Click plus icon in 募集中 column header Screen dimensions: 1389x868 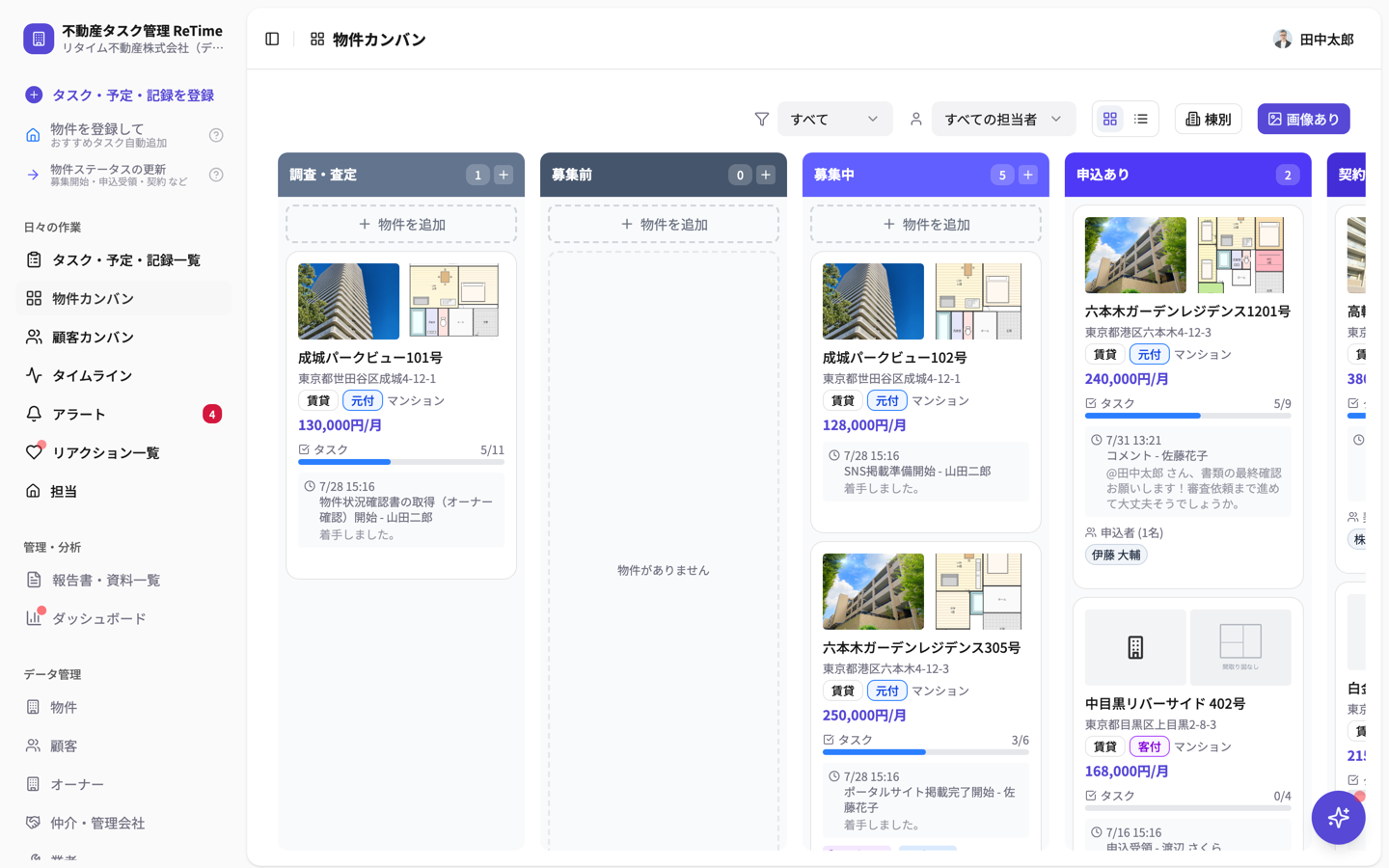click(x=1028, y=175)
